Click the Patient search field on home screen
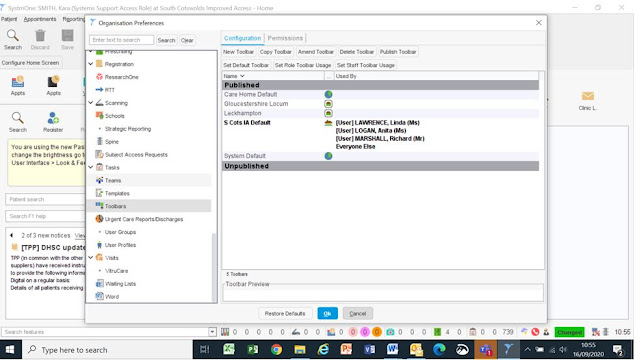Viewport: 635px width, 360px height. pyautogui.click(x=45, y=199)
